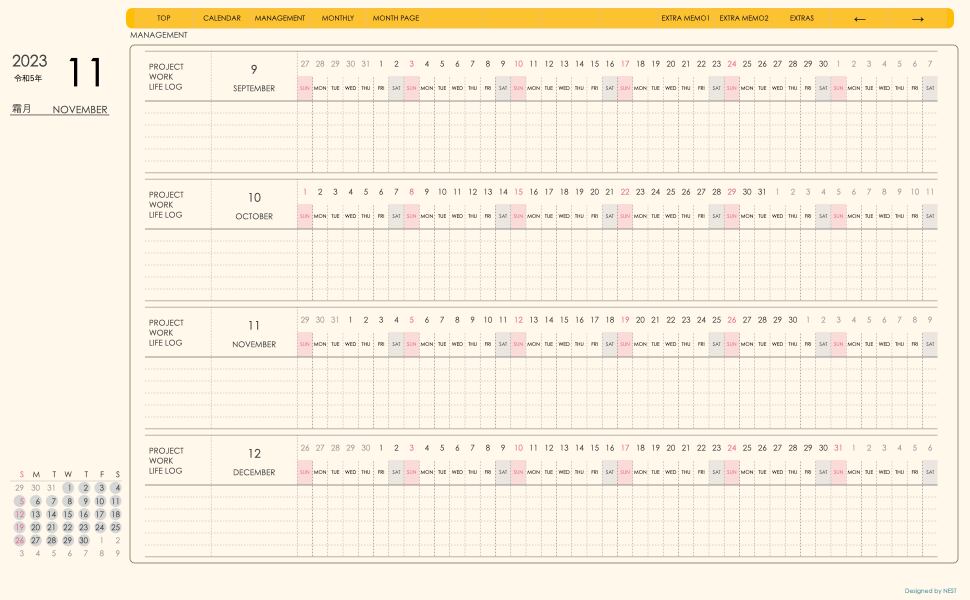Go to next page with right arrow
The height and width of the screenshot is (600, 970).
coord(917,19)
